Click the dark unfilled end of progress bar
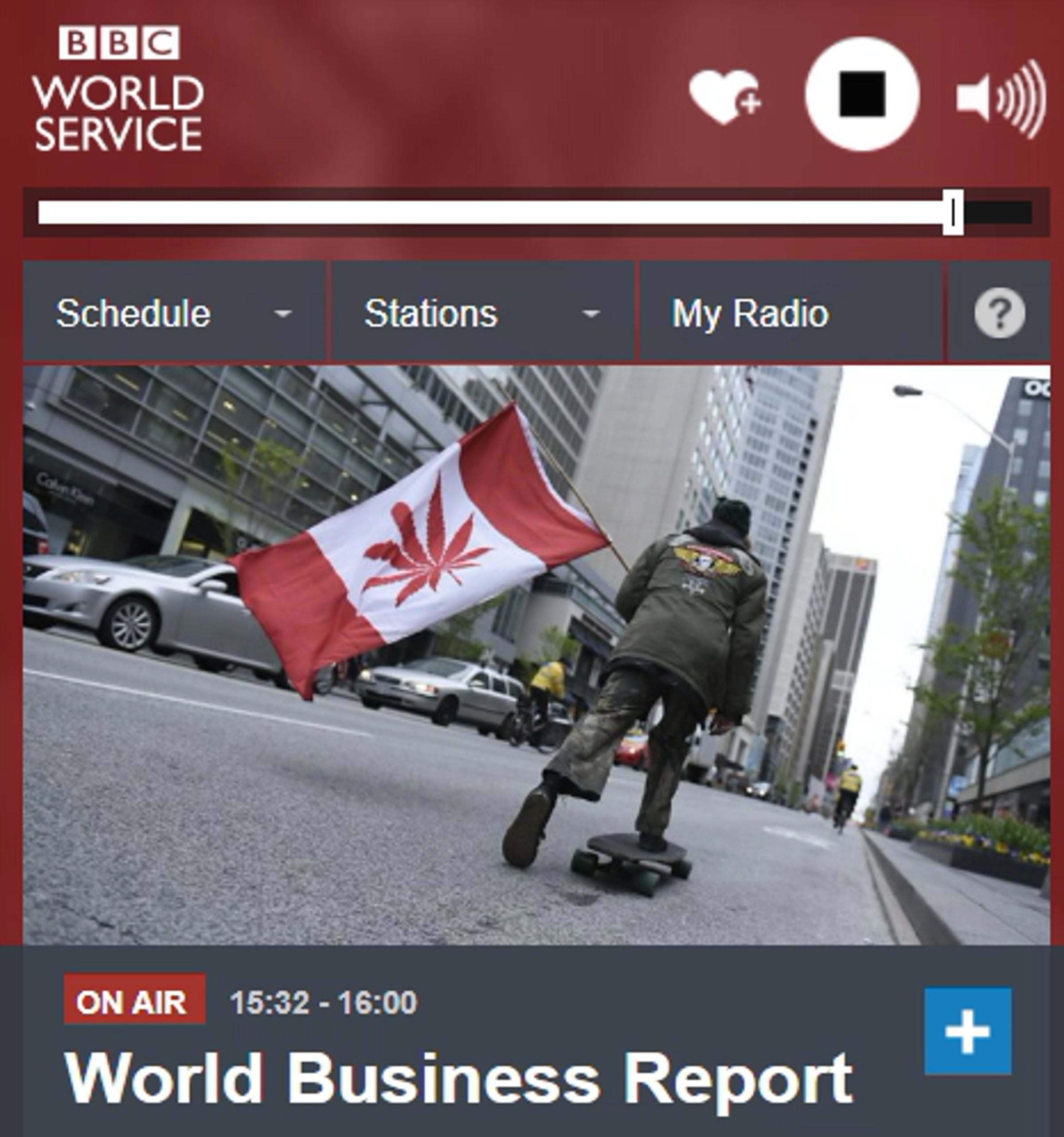This screenshot has width=1064, height=1137. click(999, 213)
